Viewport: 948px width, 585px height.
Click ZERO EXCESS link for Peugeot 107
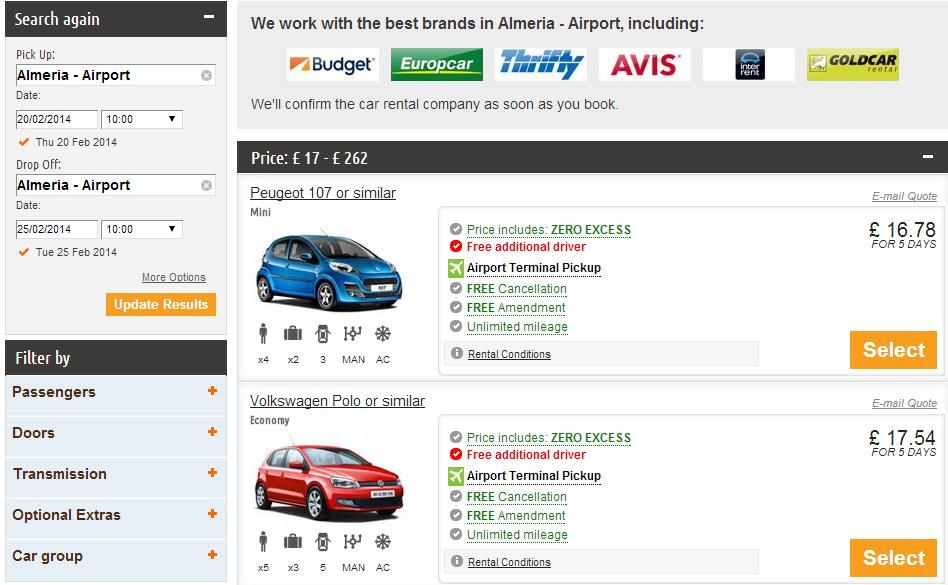[590, 230]
